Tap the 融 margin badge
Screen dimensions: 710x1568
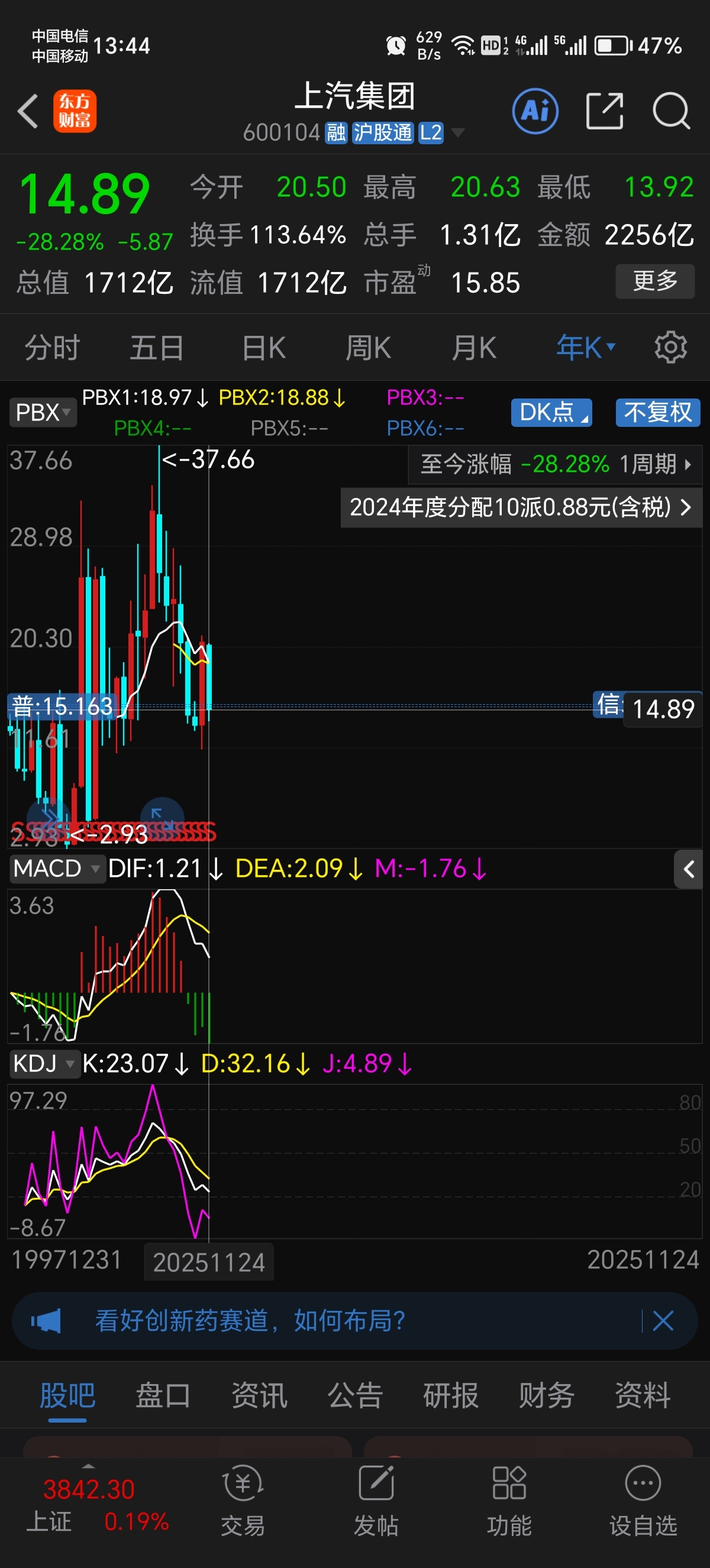click(x=336, y=132)
